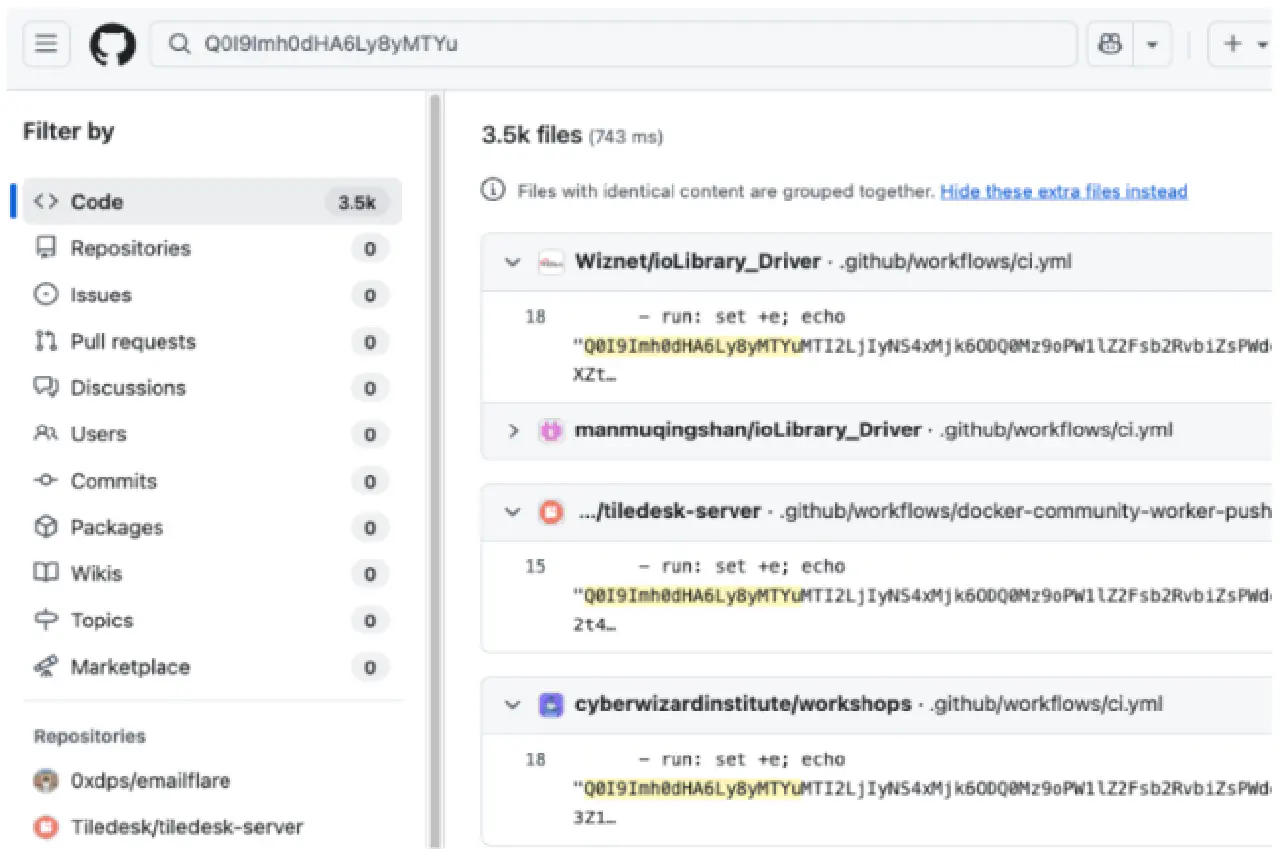Viewport: 1280px width, 853px height.
Task: Focus the search field containing Q0I9Imh0dHA6Ly8yMTYu
Action: click(613, 44)
